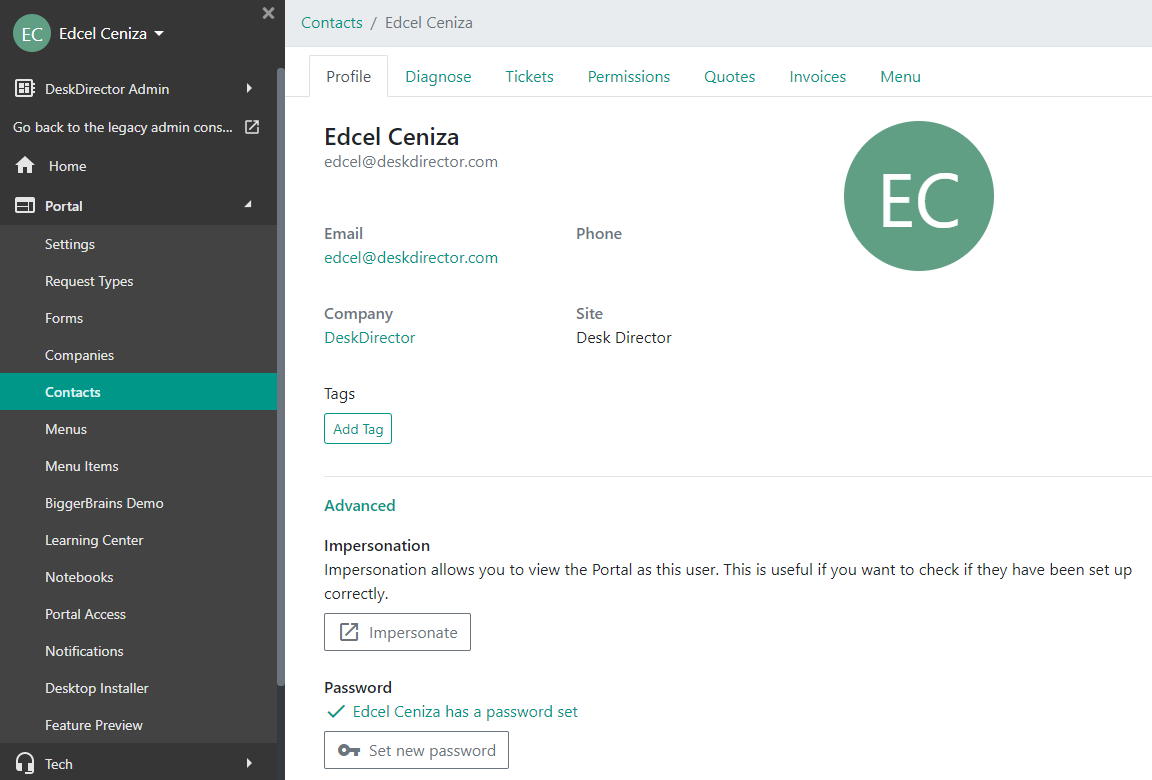Open the Edcel Ceniza user dropdown
This screenshot has width=1152, height=780.
point(111,34)
